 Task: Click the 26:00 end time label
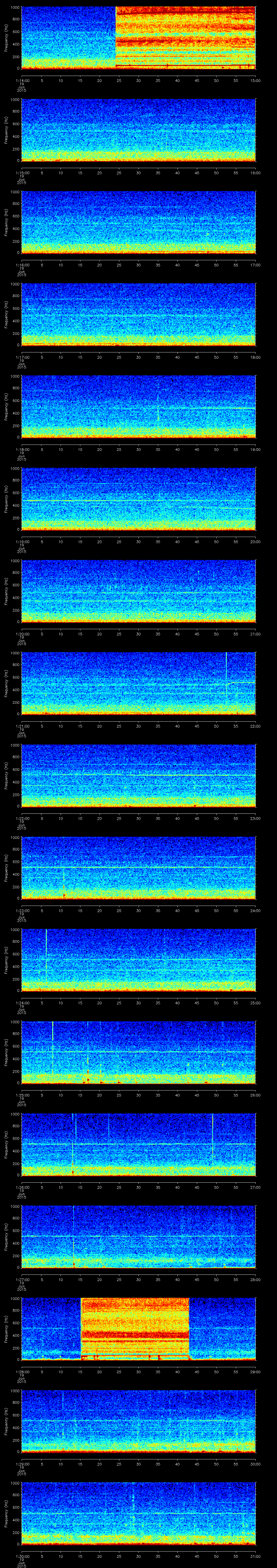click(255, 1096)
